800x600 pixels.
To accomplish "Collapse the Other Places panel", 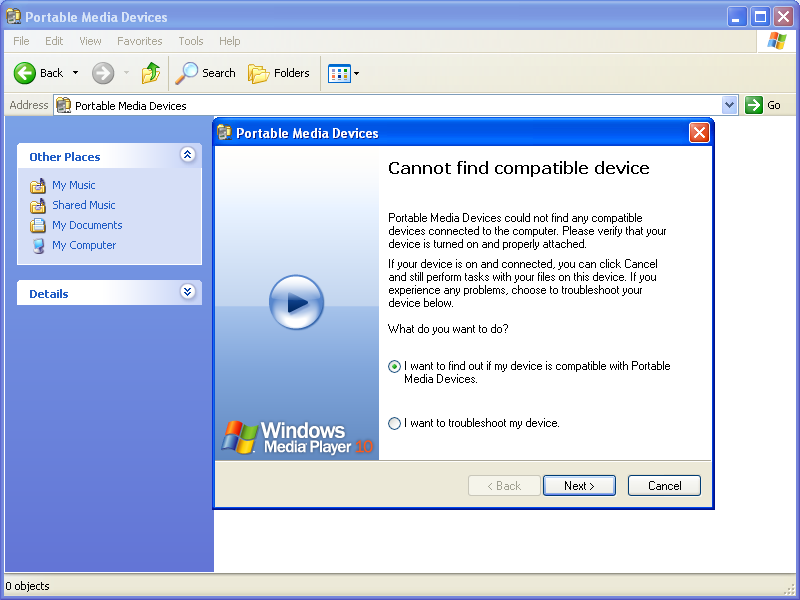I will pos(187,154).
